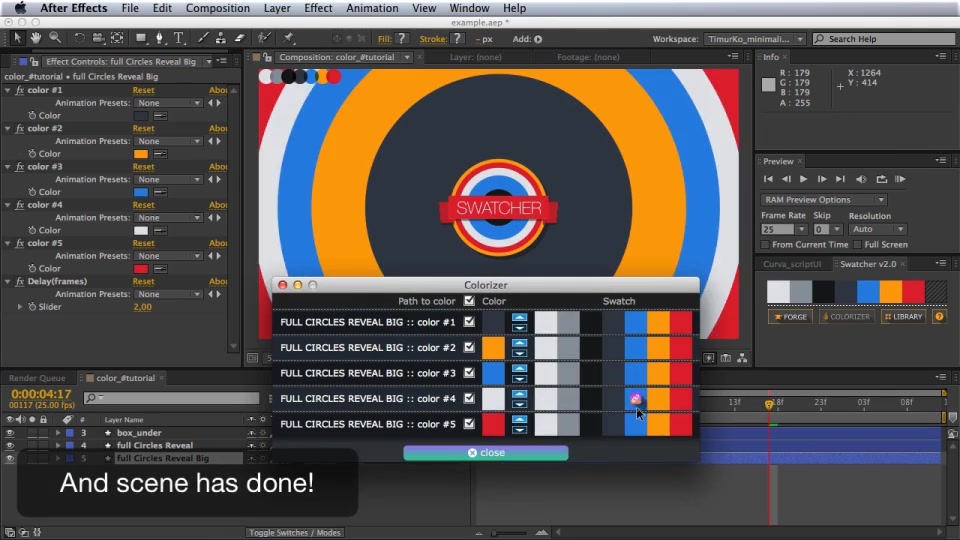The height and width of the screenshot is (540, 960).
Task: Uncheck the color #3 checkbox in Colorizer
Action: click(469, 372)
